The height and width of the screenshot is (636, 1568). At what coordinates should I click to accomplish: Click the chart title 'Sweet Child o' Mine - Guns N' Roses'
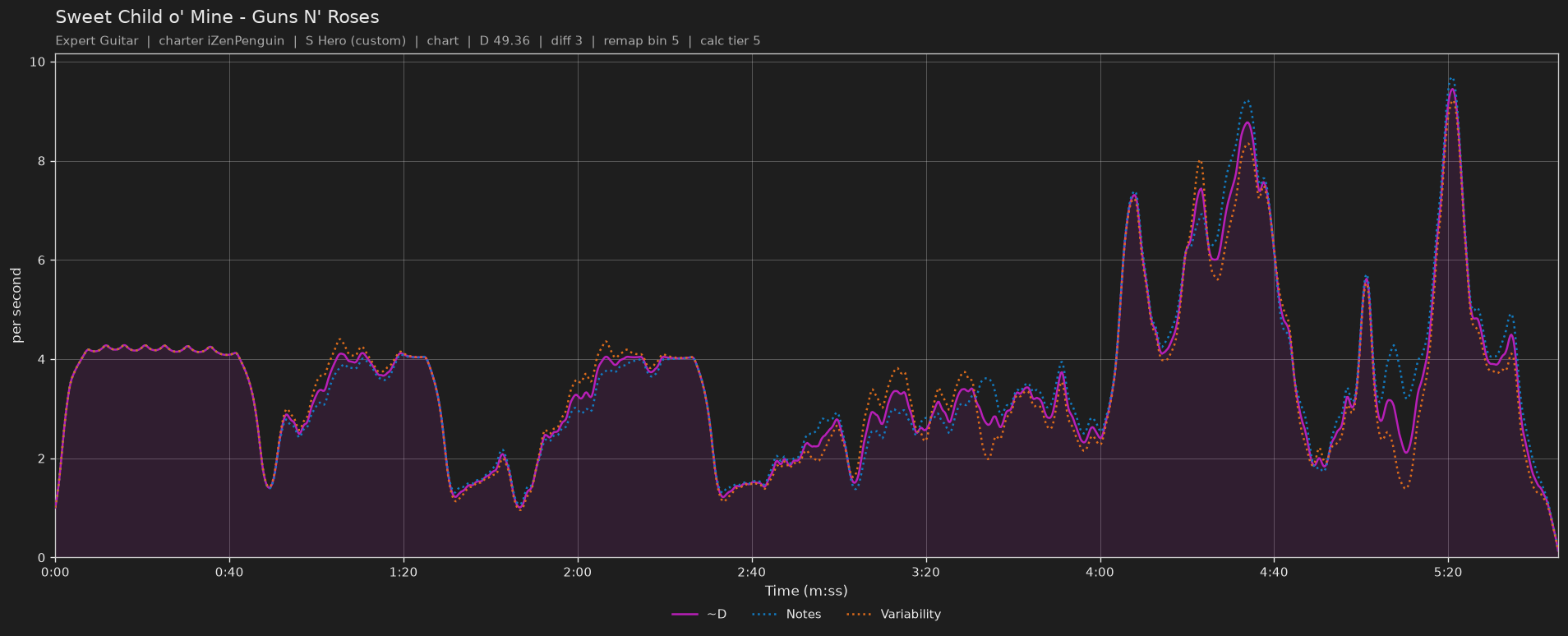pos(217,16)
